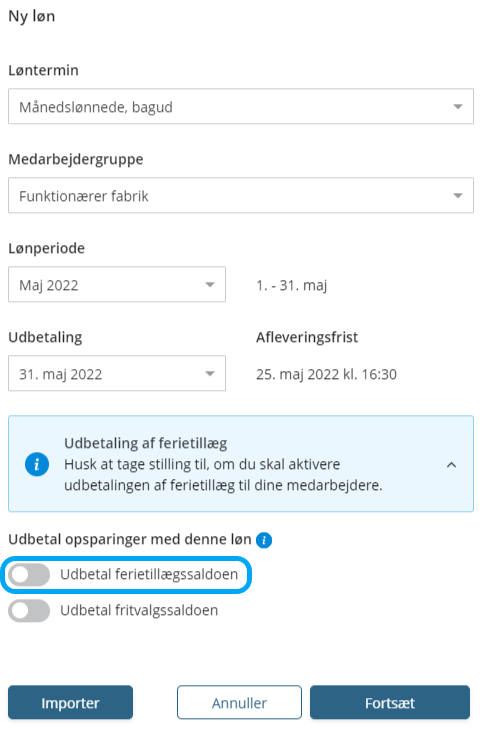Toggle the 'Udbetal fritvalgssaldoen' switch
Screen dimensions: 480x730
tap(29, 610)
